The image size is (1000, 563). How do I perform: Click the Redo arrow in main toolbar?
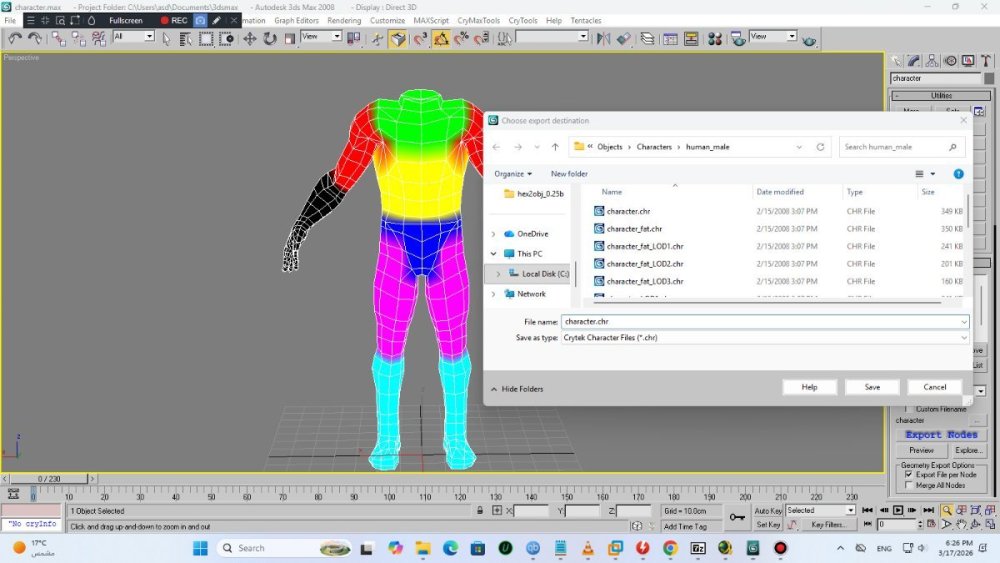point(35,39)
